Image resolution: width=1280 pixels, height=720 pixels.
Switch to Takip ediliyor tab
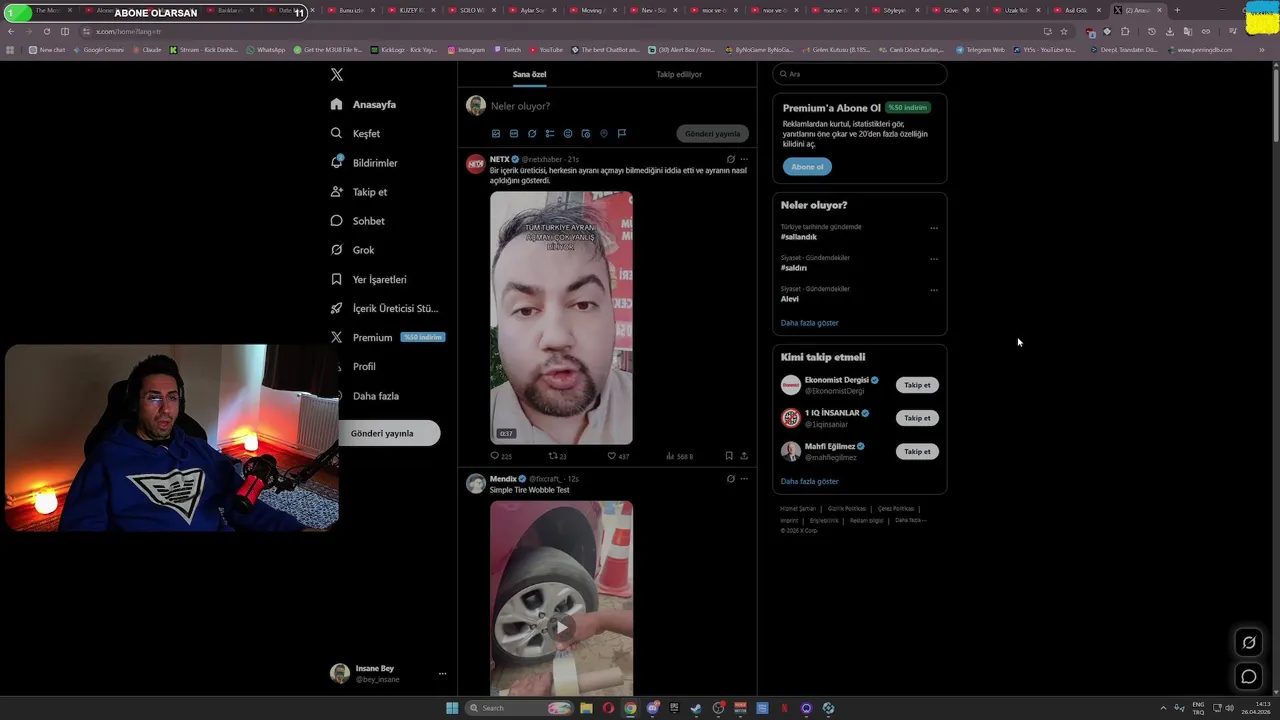pyautogui.click(x=679, y=74)
